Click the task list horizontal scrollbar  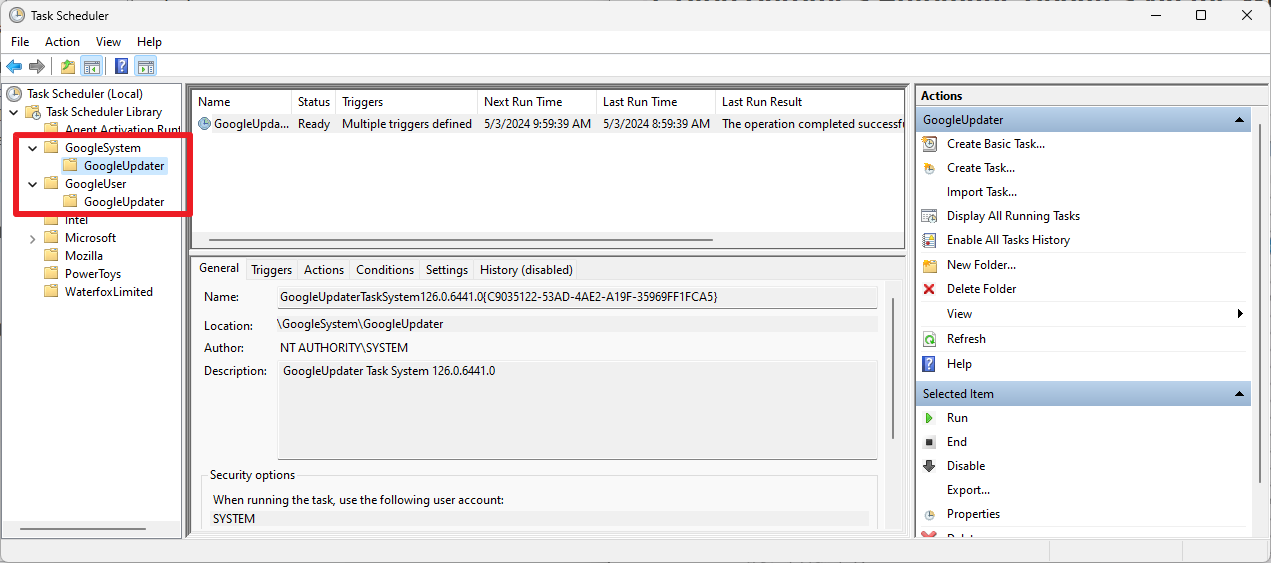461,240
